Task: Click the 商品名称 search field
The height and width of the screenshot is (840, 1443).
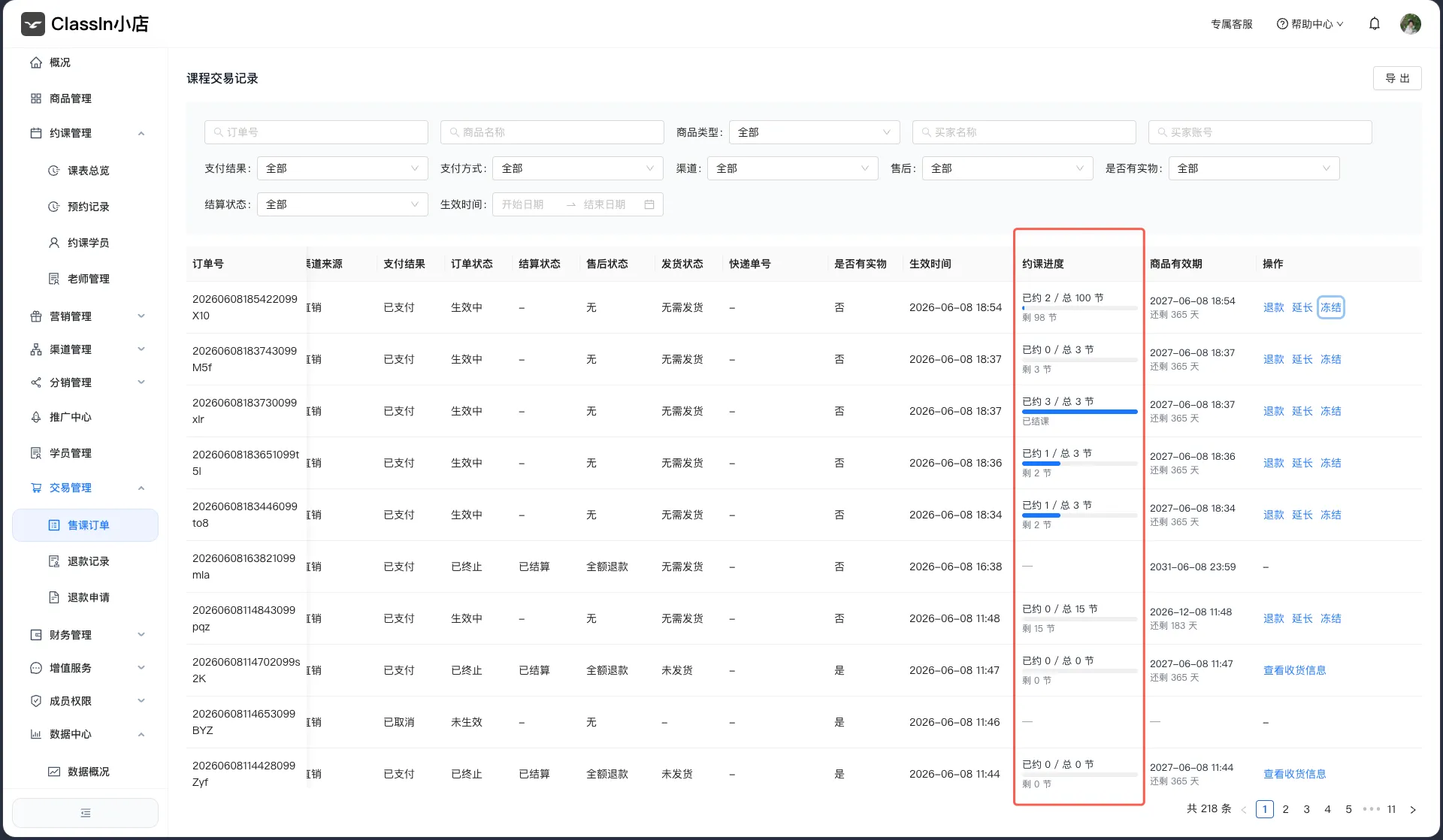Action: pos(552,132)
